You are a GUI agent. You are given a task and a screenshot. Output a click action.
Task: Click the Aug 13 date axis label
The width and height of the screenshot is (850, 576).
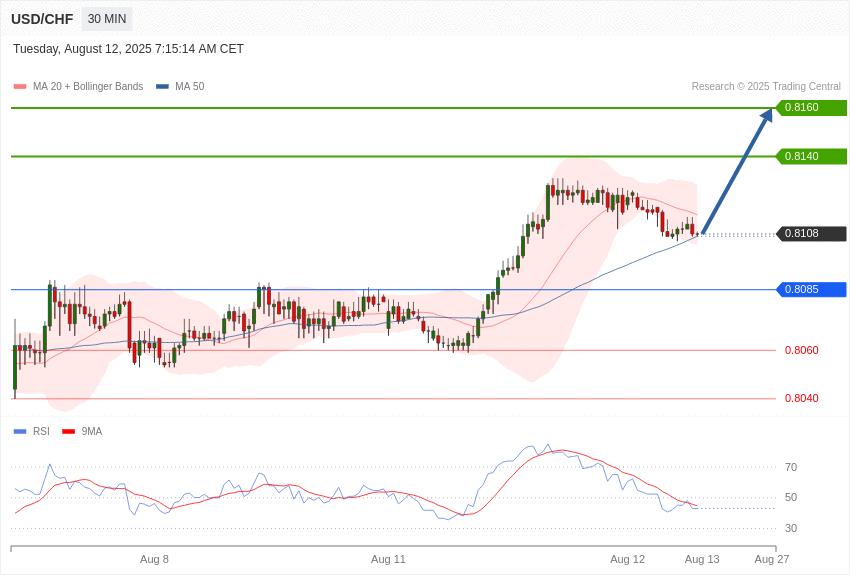[702, 559]
